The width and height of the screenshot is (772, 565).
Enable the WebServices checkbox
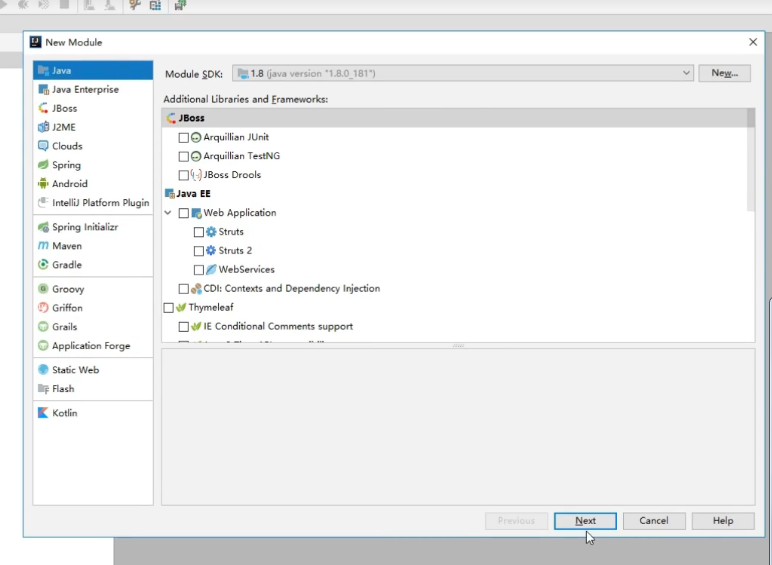pos(199,270)
